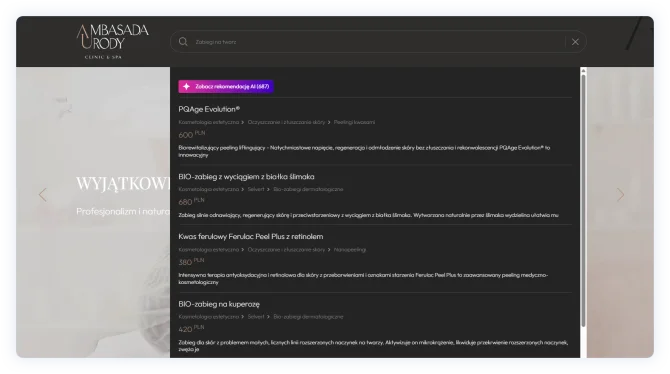Click the 'WYJĄTKOW…' hero slide heading
670x374 pixels.
pyautogui.click(x=123, y=184)
